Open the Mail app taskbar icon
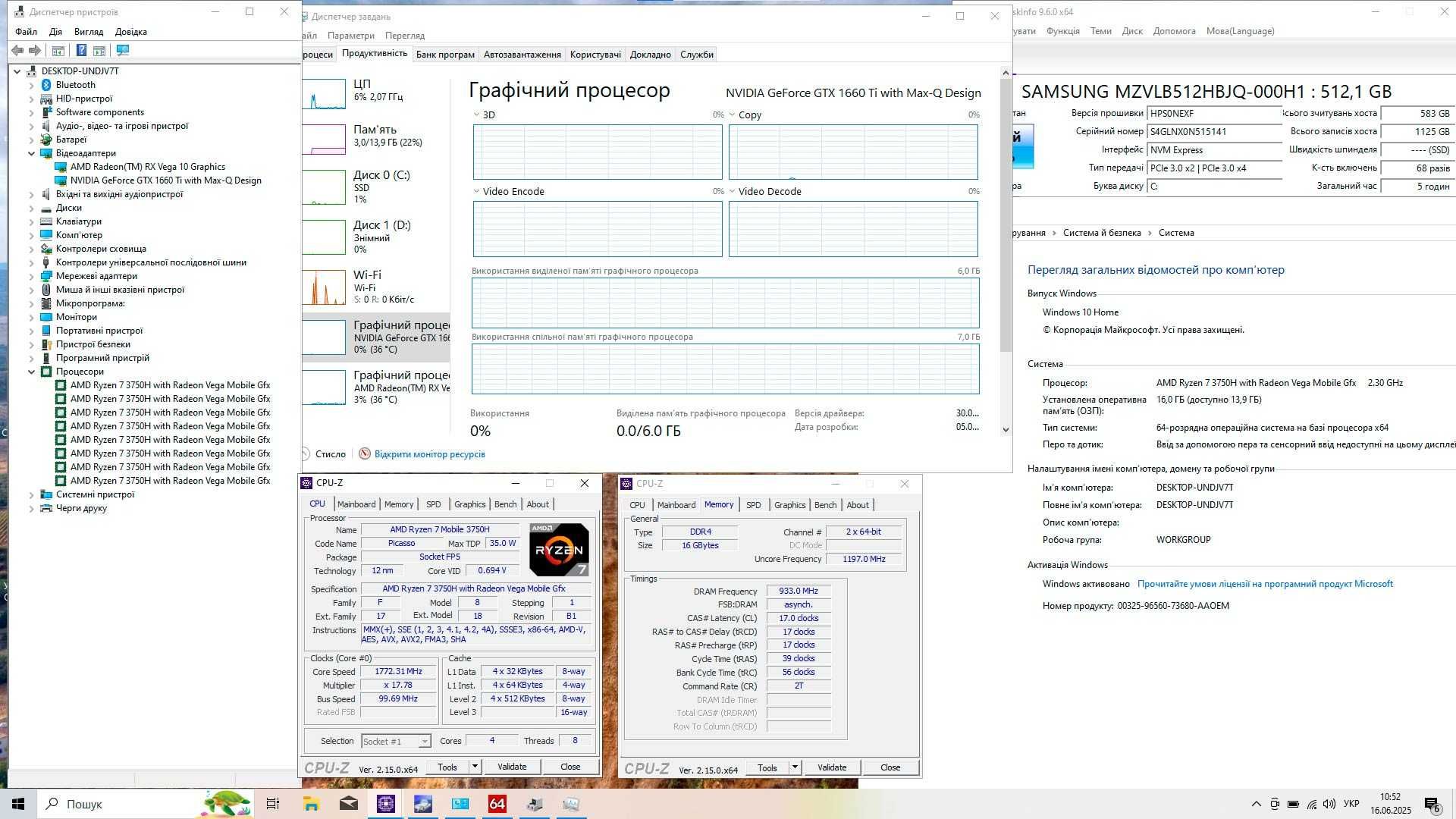This screenshot has width=1456, height=819. tap(348, 804)
